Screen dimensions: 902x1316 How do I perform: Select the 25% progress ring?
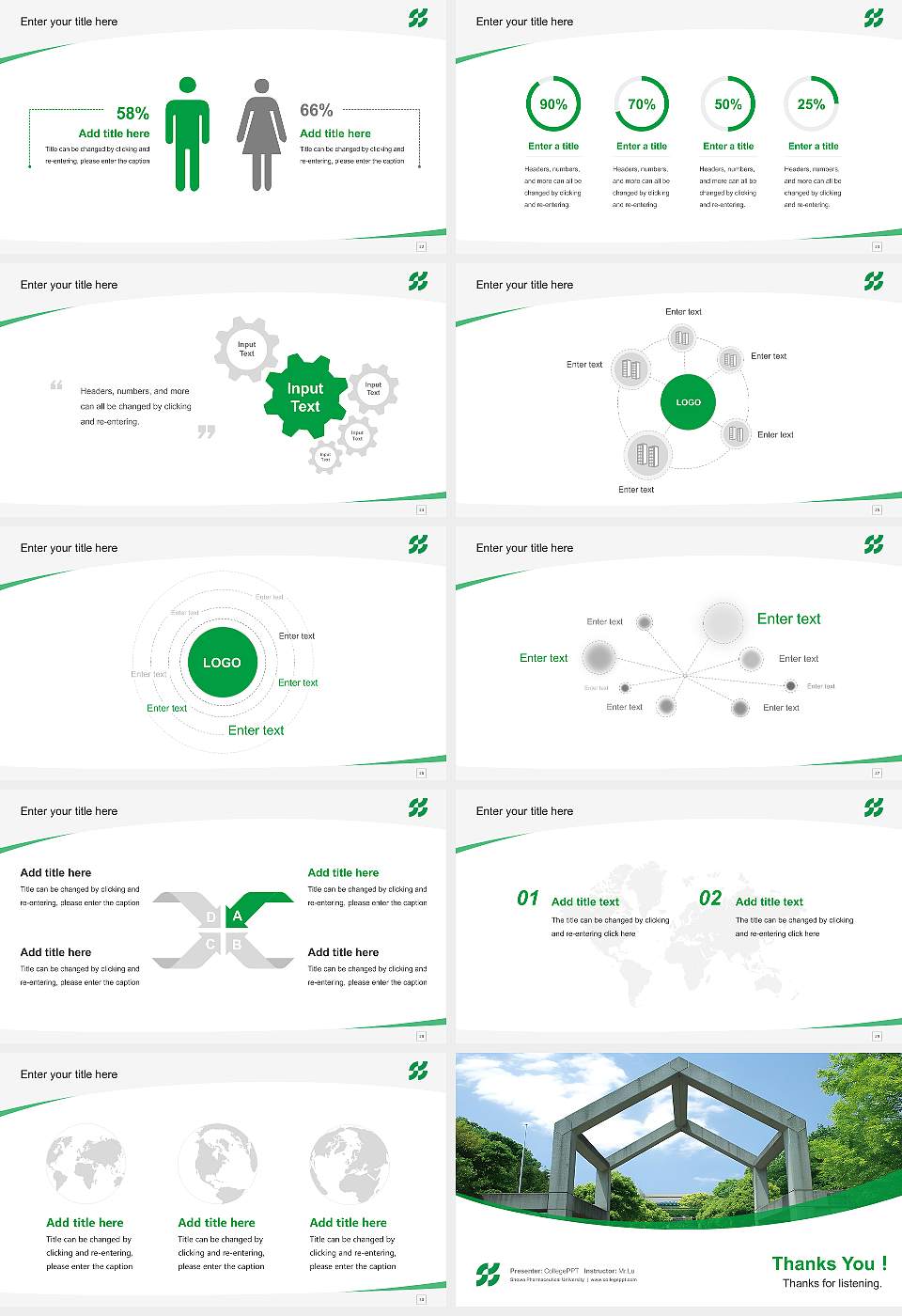(x=811, y=104)
